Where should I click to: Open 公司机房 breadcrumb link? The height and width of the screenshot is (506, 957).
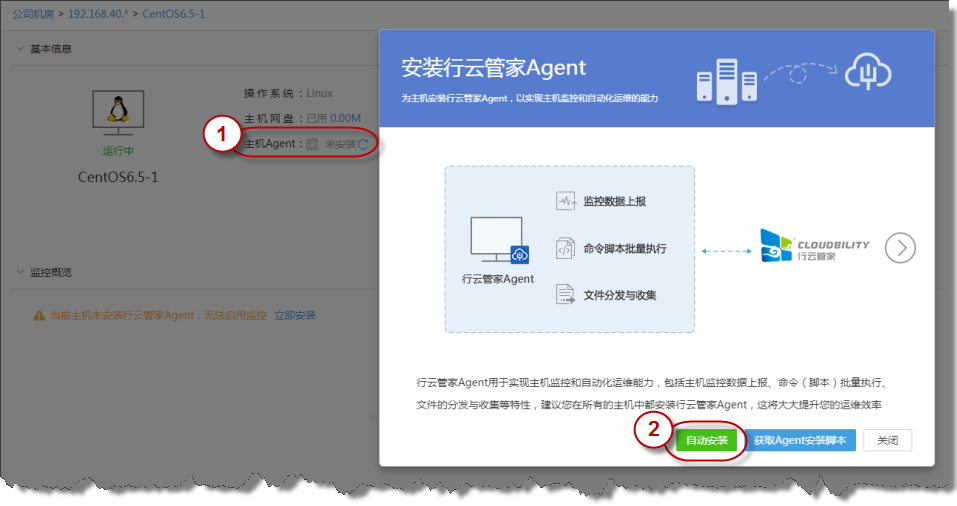coord(34,14)
